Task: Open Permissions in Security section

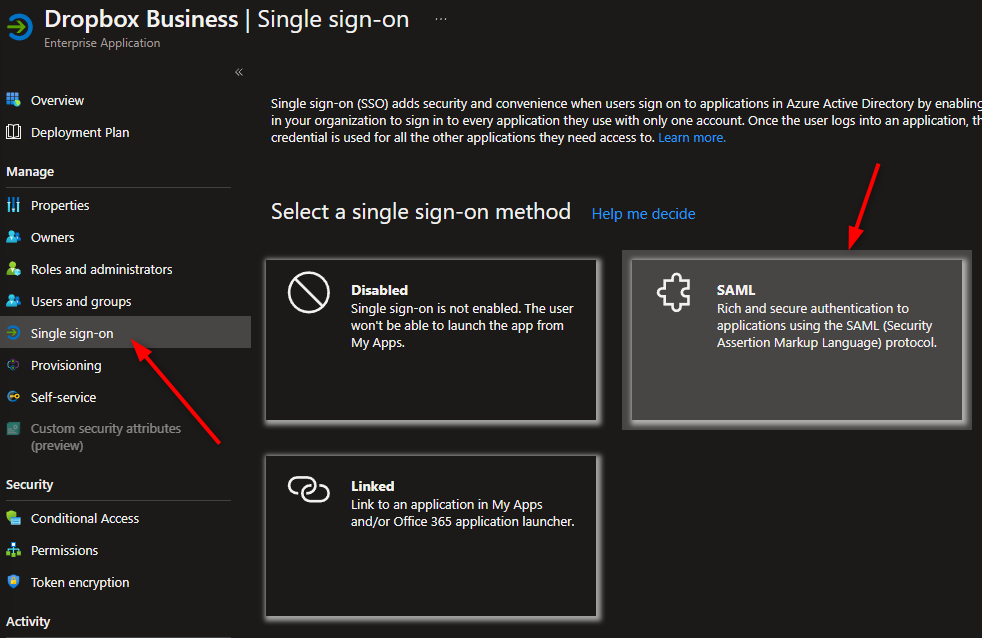Action: tap(64, 550)
